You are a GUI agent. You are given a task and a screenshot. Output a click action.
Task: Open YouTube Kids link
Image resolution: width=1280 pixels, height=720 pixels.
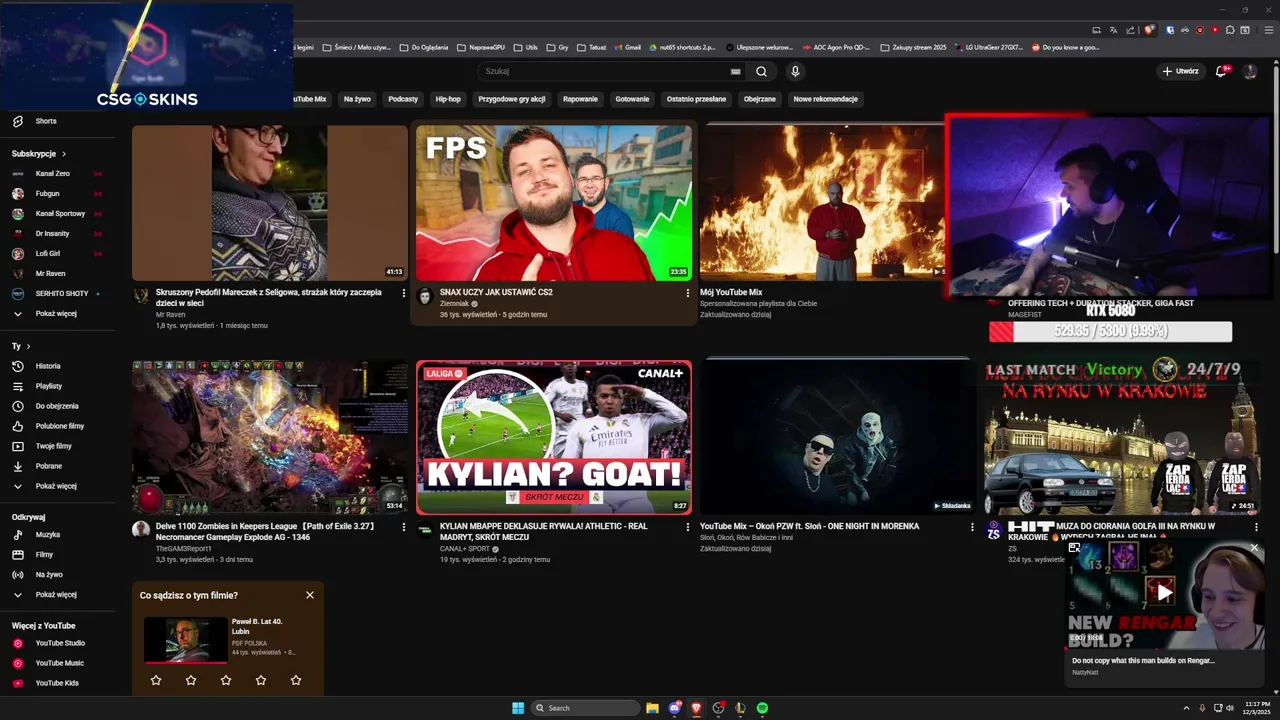coord(56,683)
